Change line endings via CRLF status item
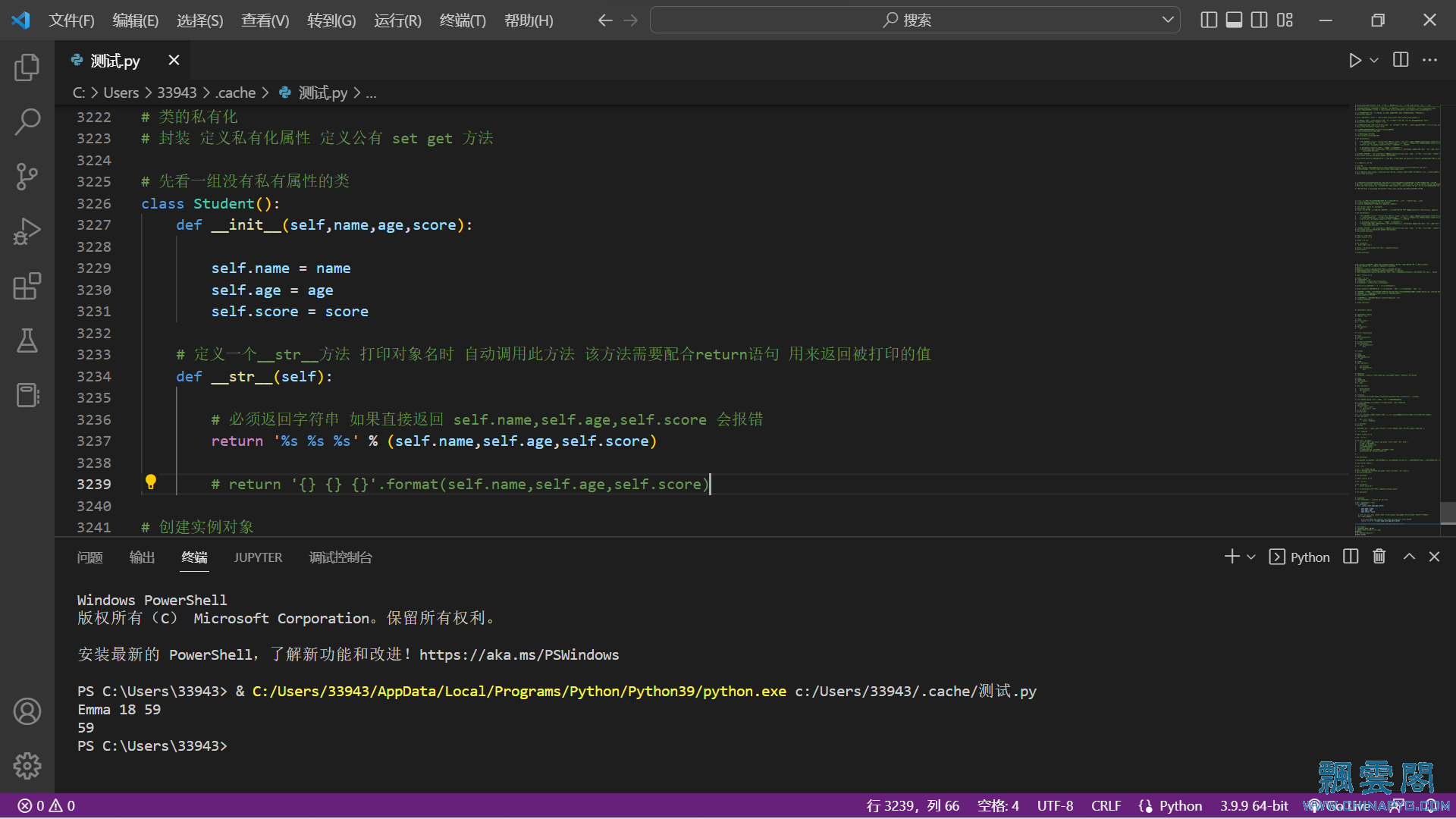 (x=1106, y=805)
